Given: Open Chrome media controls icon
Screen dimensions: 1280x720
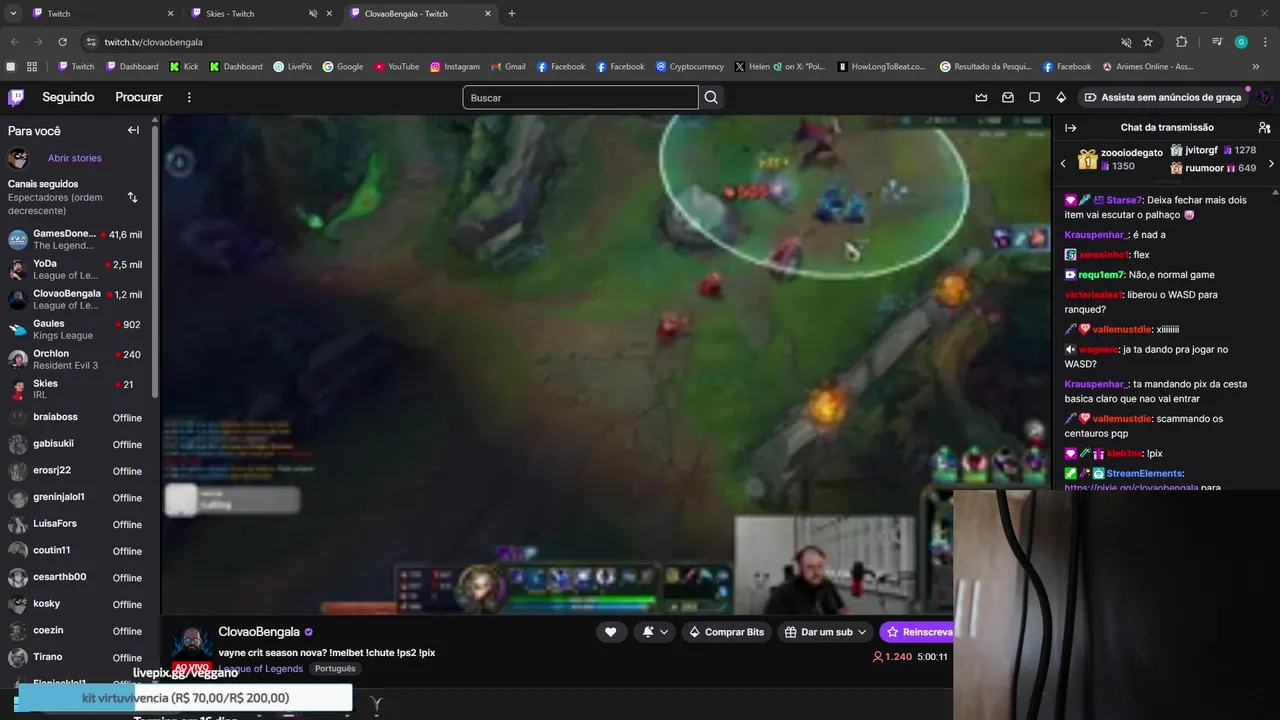Looking at the screenshot, I should pos(1217,42).
